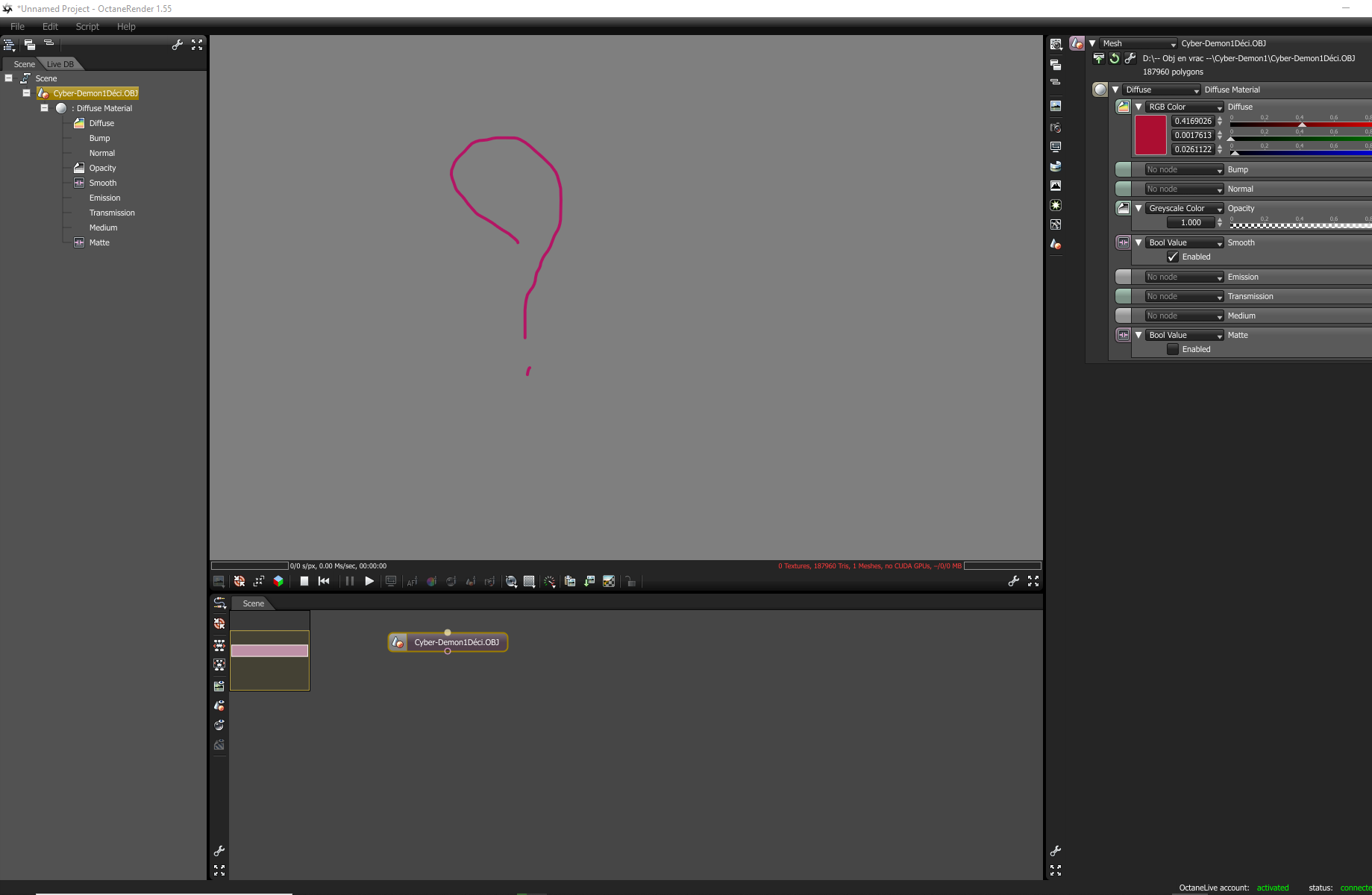Image resolution: width=1372 pixels, height=895 pixels.
Task: Restart render with the rewind button
Action: [x=324, y=582]
